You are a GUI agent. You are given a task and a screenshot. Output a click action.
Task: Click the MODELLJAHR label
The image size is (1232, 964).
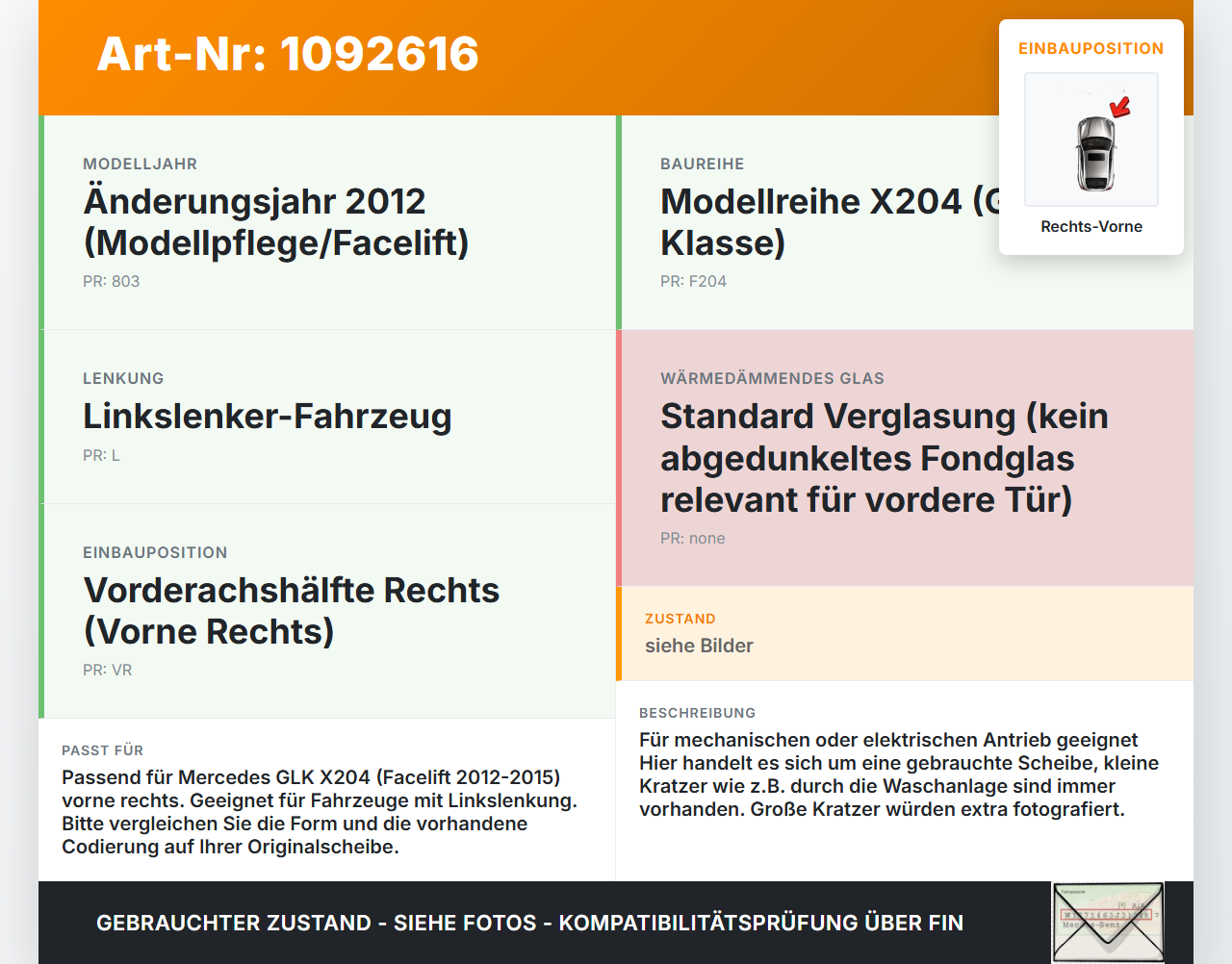(x=140, y=164)
